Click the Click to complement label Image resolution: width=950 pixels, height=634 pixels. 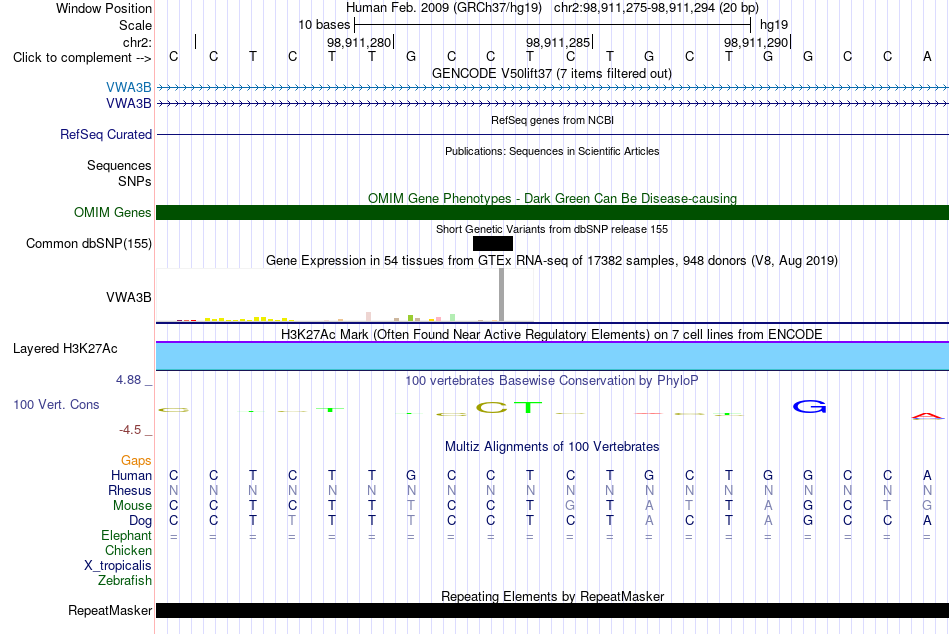82,58
